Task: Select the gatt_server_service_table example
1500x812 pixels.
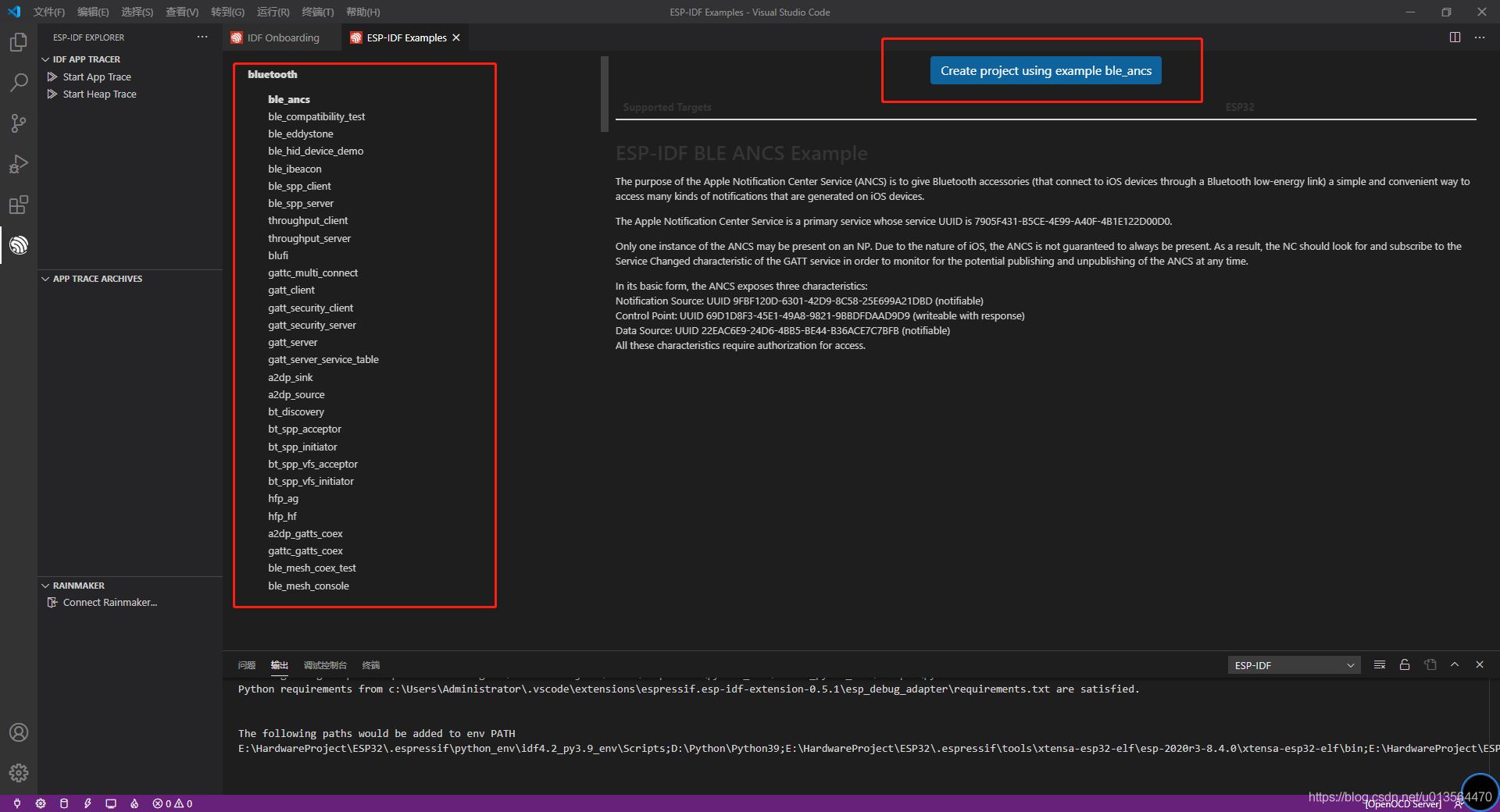Action: [x=323, y=359]
